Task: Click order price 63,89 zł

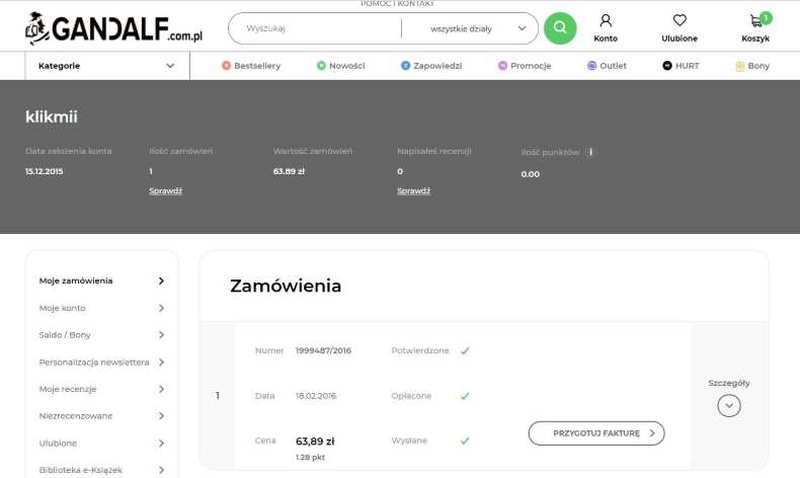Action: pos(315,441)
